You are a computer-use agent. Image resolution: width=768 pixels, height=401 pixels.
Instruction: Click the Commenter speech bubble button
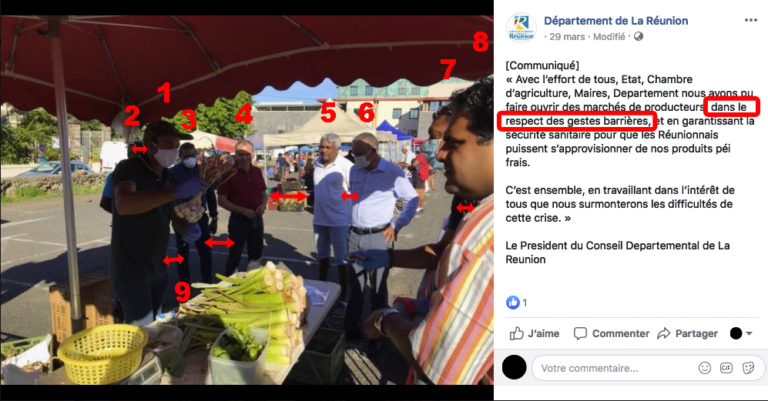coord(611,333)
